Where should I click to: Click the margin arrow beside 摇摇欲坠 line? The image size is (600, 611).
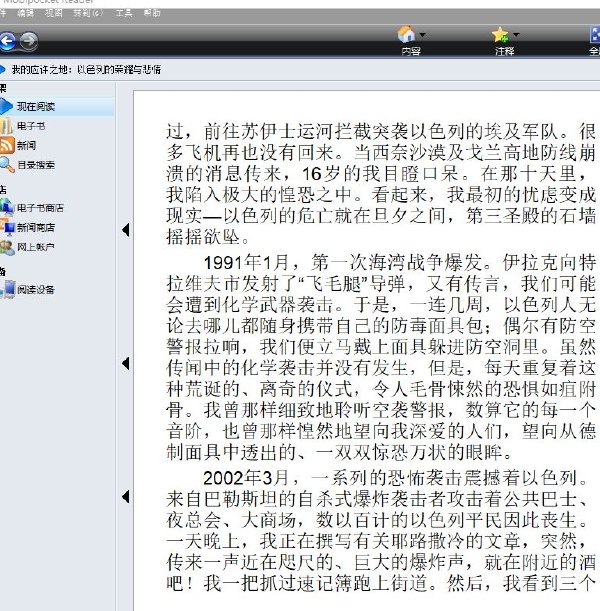125,230
